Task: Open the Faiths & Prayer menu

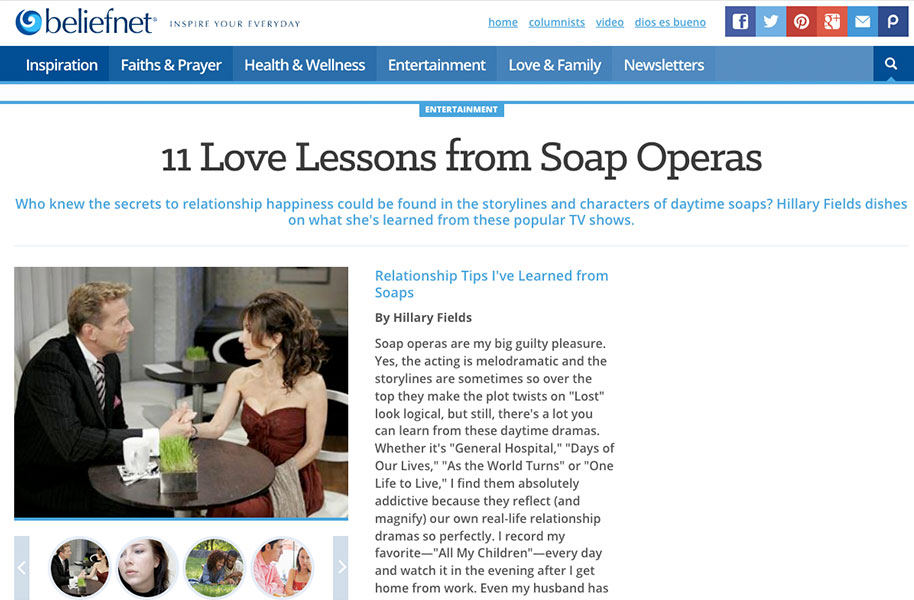Action: [171, 65]
